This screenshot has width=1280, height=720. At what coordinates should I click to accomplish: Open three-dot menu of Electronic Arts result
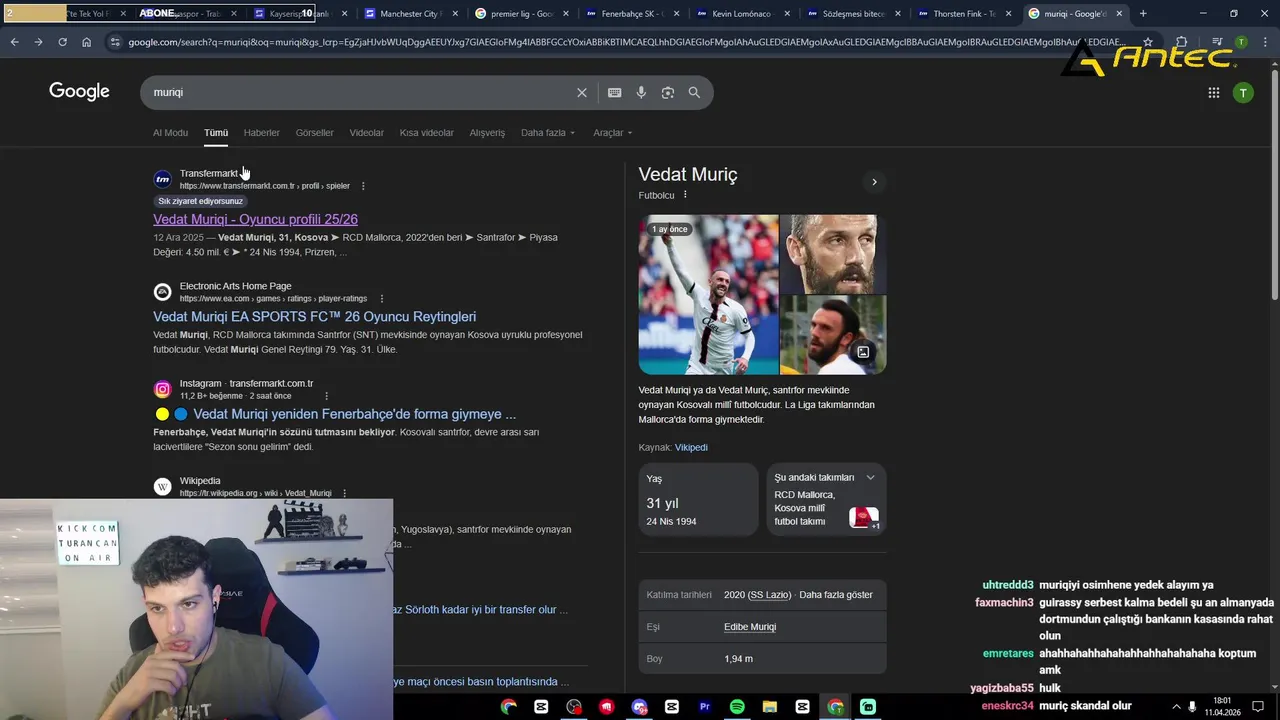click(381, 298)
